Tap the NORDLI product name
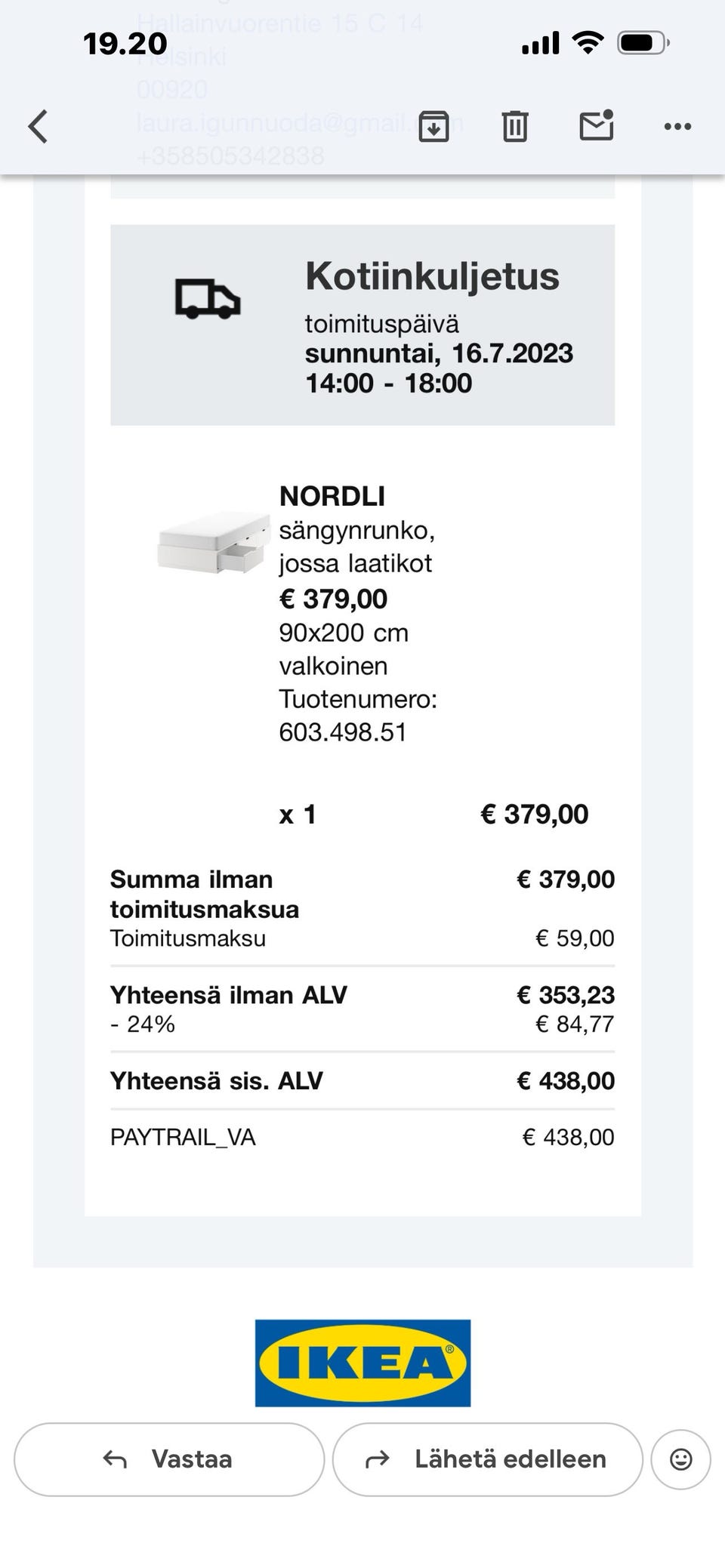The width and height of the screenshot is (725, 1568). coord(332,496)
